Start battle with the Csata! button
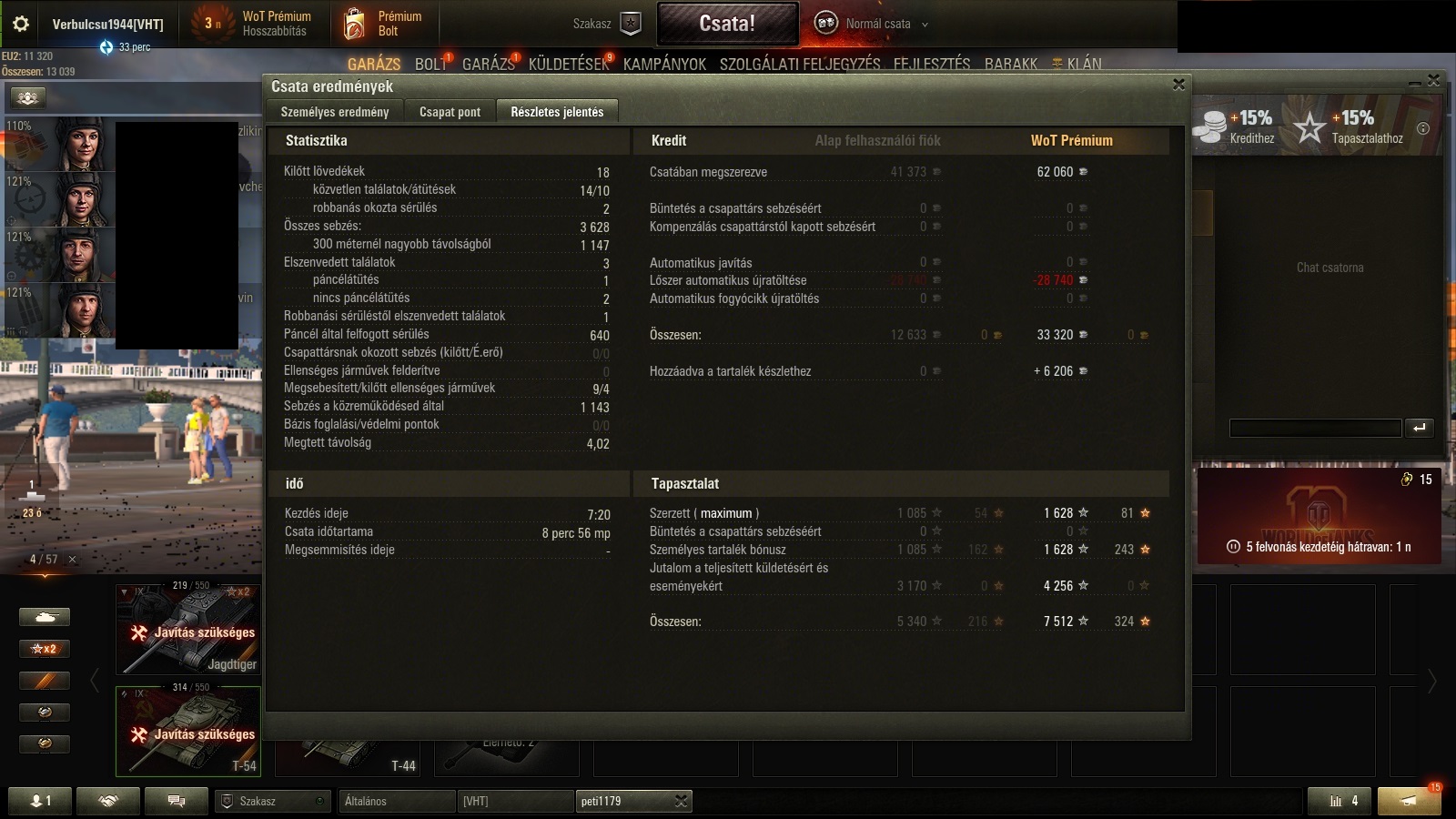The width and height of the screenshot is (1456, 819). tap(727, 24)
